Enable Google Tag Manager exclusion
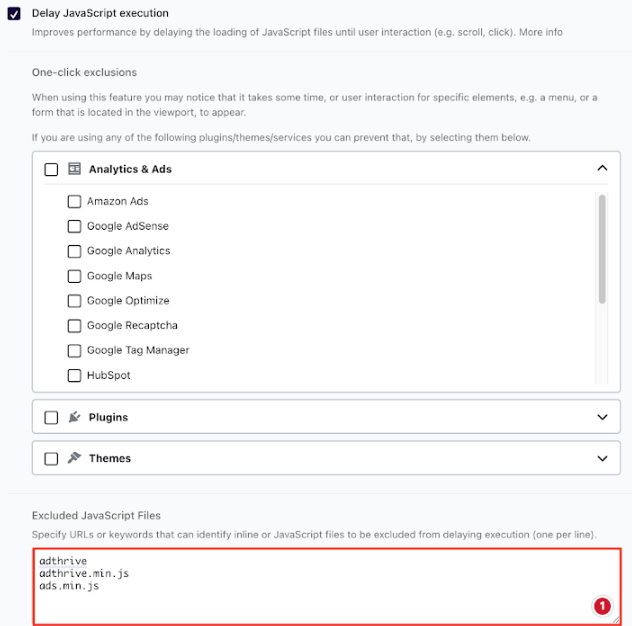 coord(74,351)
